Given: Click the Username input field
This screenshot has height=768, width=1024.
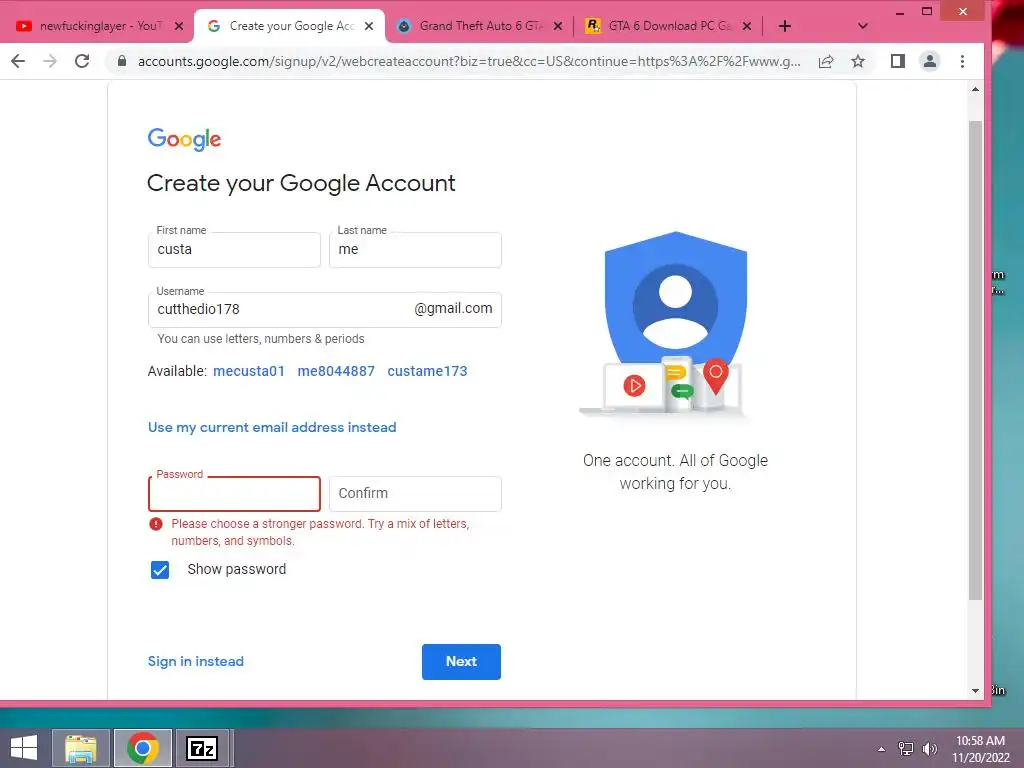Looking at the screenshot, I should 325,310.
